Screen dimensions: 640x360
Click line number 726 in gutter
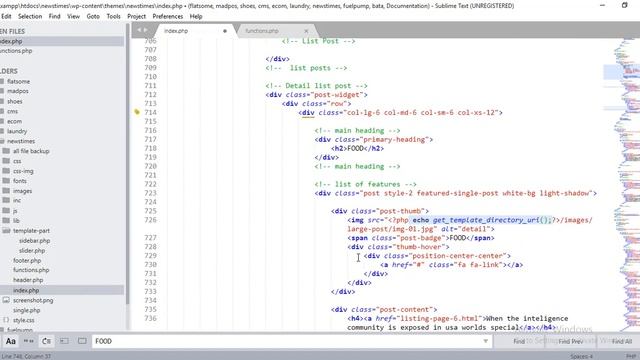pyautogui.click(x=151, y=220)
